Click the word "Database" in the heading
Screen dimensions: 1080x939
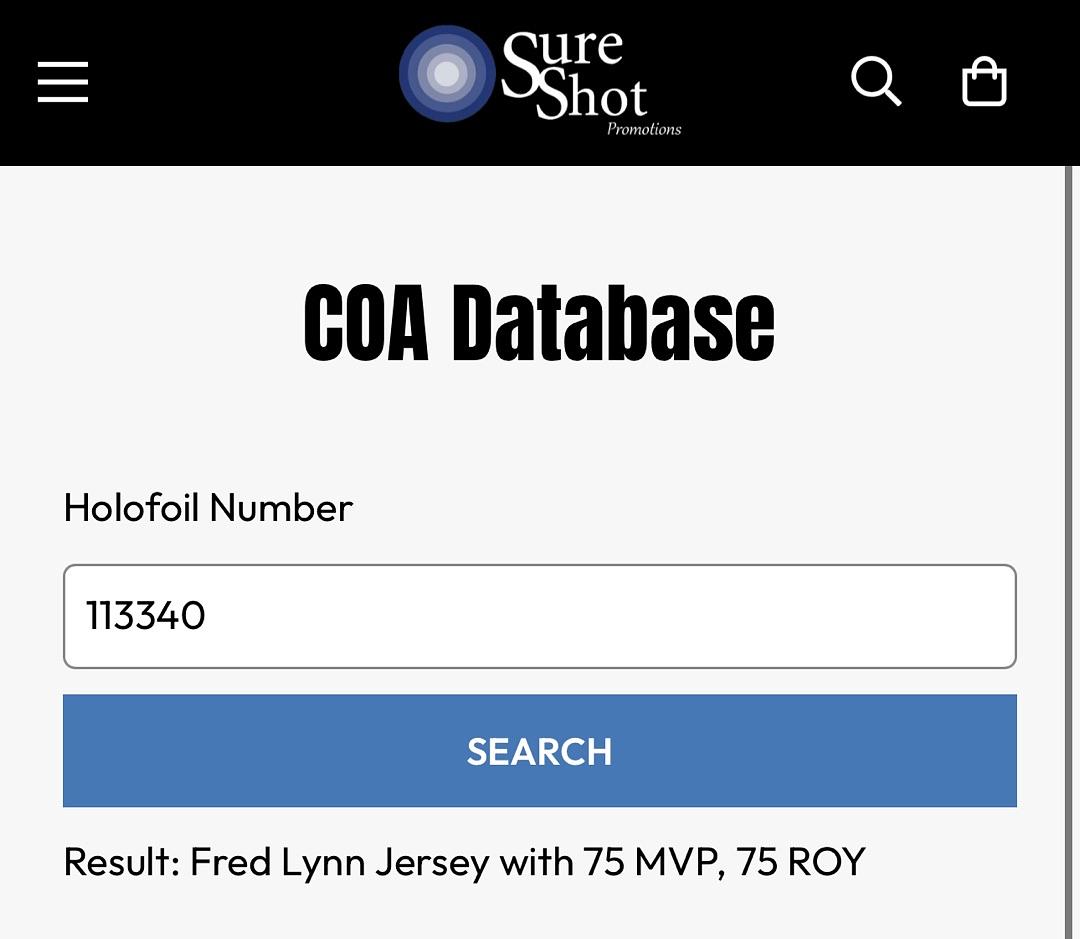coord(612,323)
